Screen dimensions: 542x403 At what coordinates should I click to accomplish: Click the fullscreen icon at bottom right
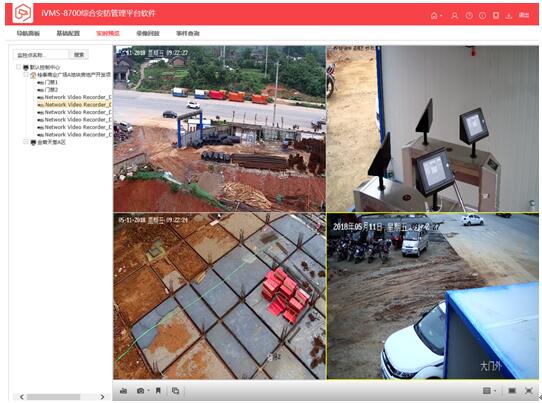pyautogui.click(x=529, y=391)
